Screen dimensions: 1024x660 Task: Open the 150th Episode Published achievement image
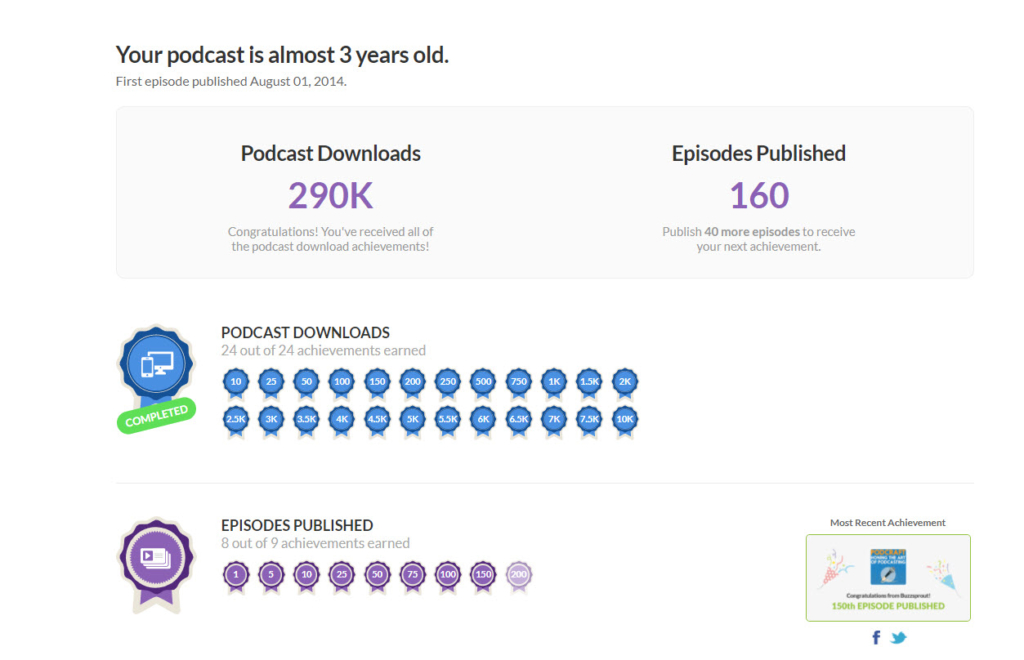click(x=888, y=578)
